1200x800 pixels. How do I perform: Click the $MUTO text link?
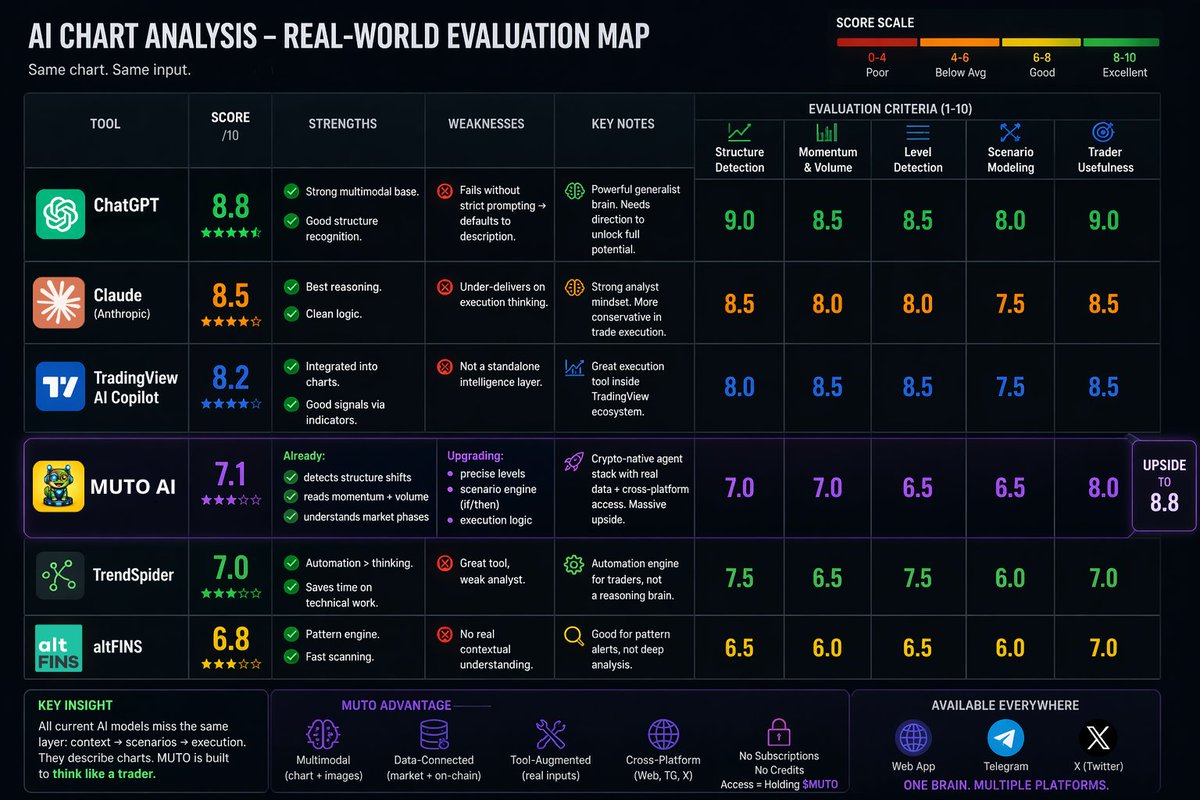[819, 784]
